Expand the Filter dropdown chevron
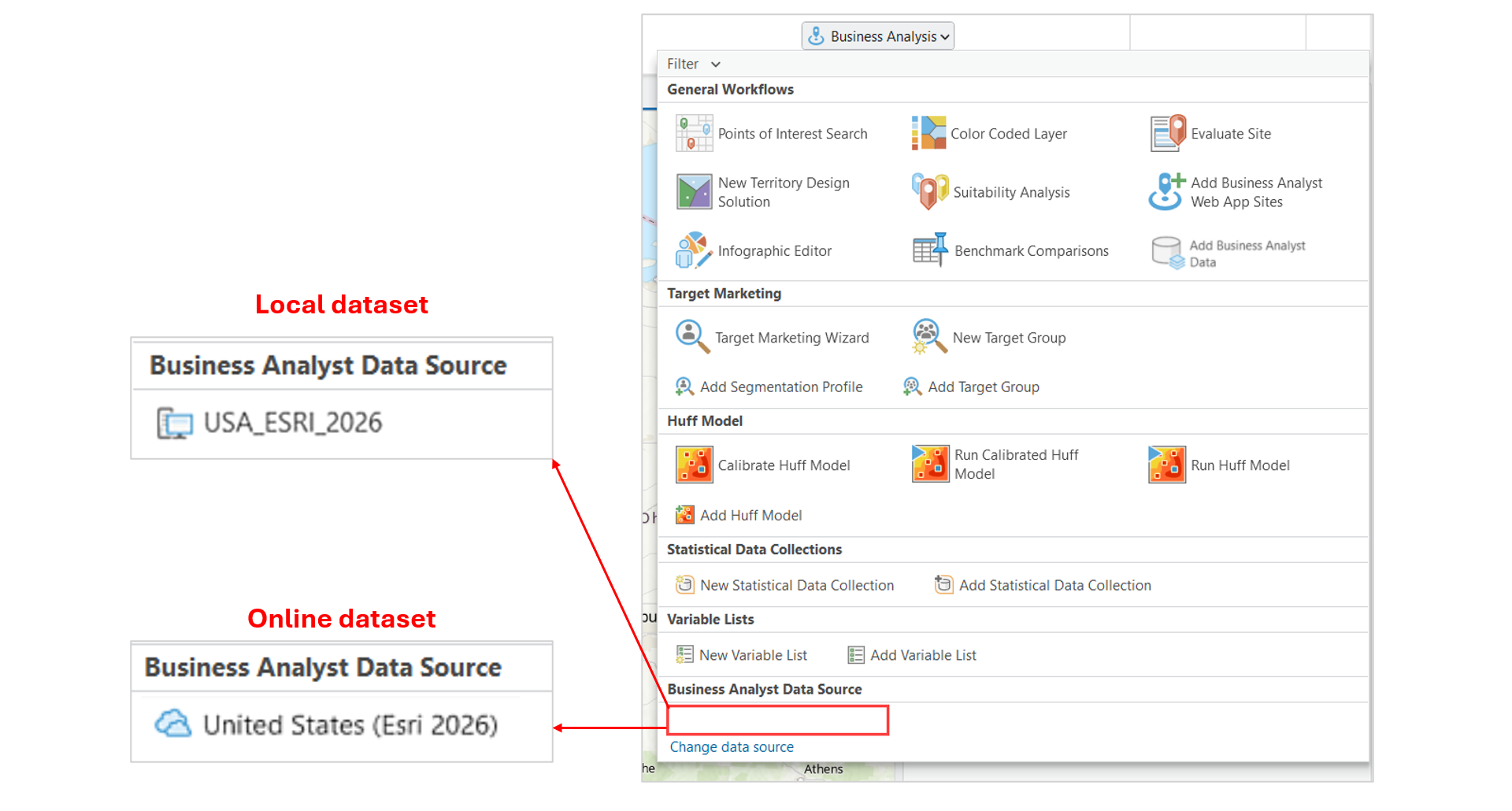Viewport: 1512px width, 811px height. point(715,65)
